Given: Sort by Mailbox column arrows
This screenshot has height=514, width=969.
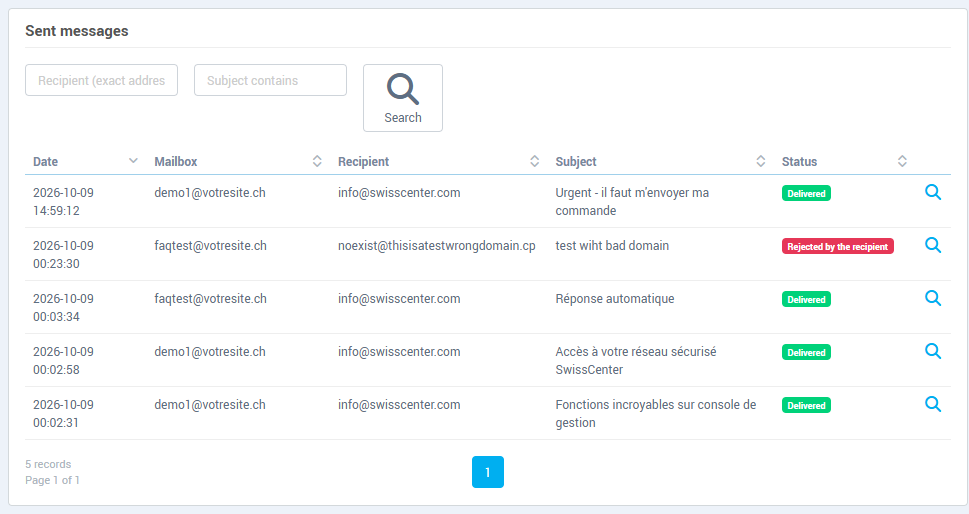Looking at the screenshot, I should [x=317, y=161].
